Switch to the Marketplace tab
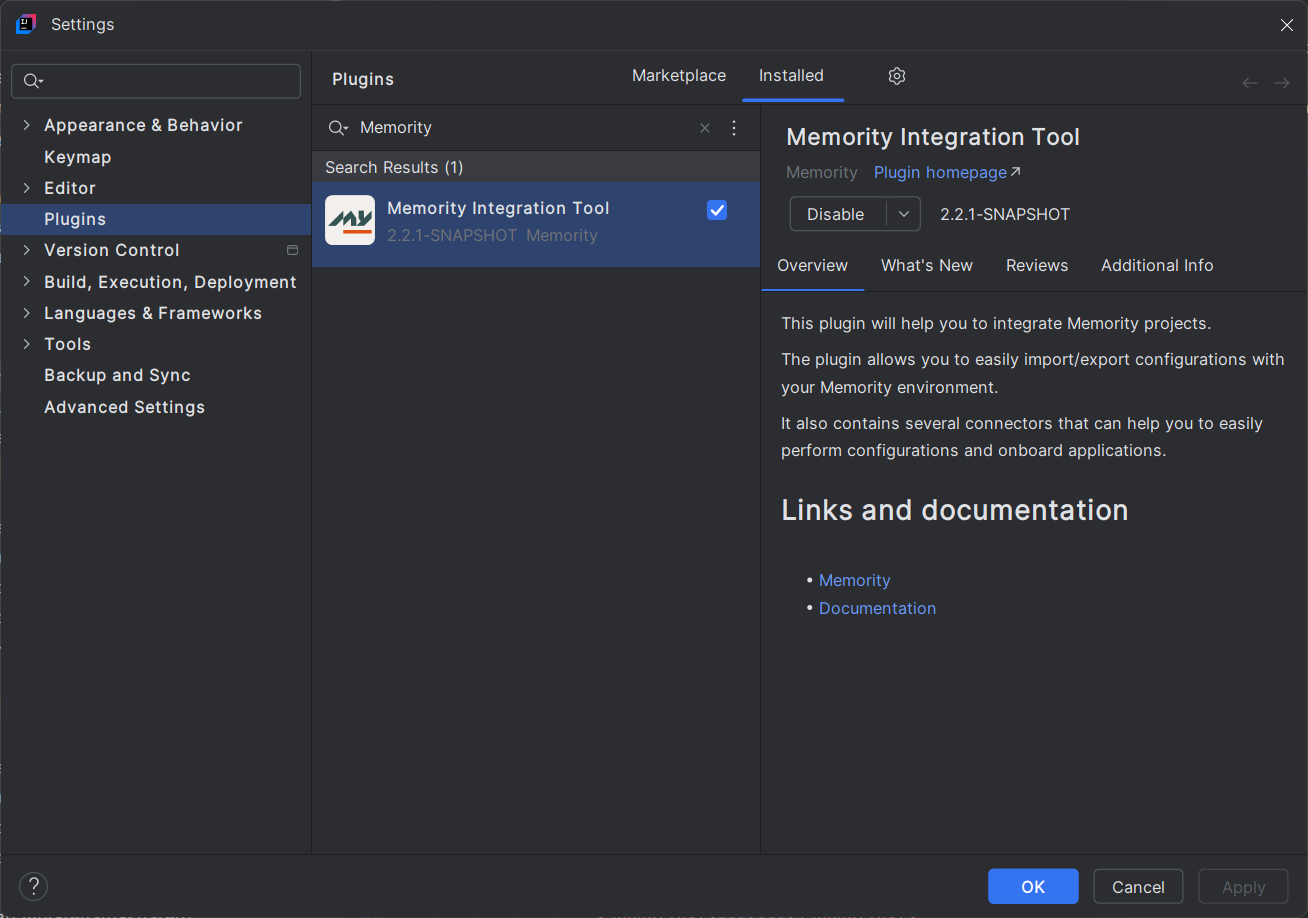Image resolution: width=1308 pixels, height=918 pixels. click(x=679, y=76)
